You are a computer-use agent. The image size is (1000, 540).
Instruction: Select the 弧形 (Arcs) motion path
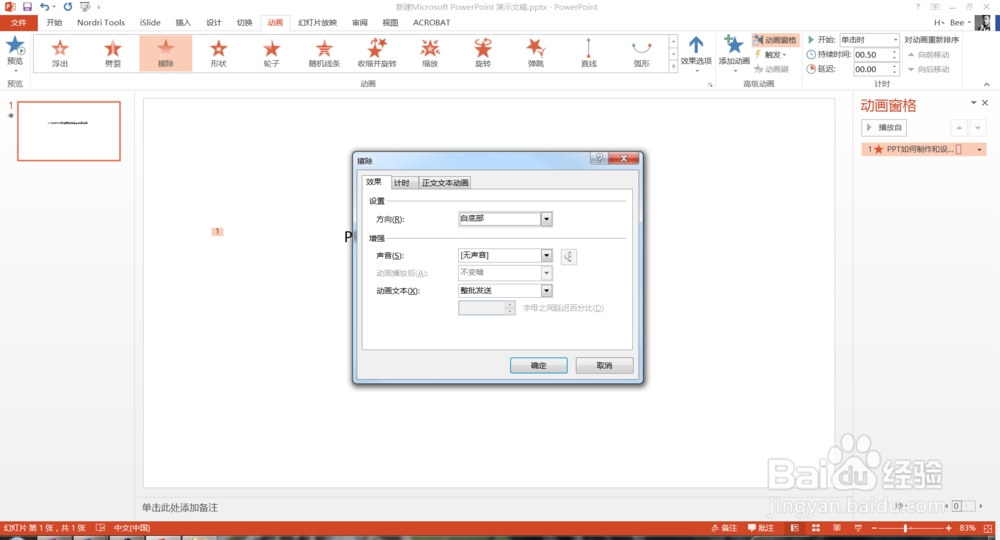(x=642, y=53)
